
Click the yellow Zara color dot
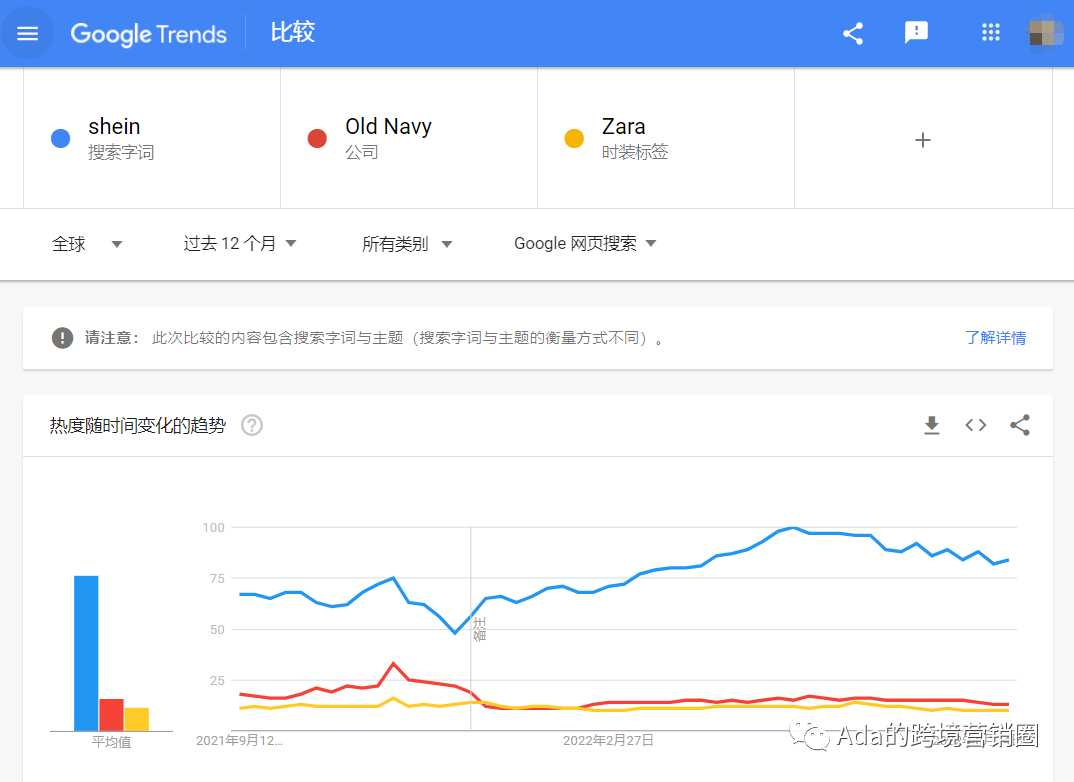pyautogui.click(x=574, y=139)
